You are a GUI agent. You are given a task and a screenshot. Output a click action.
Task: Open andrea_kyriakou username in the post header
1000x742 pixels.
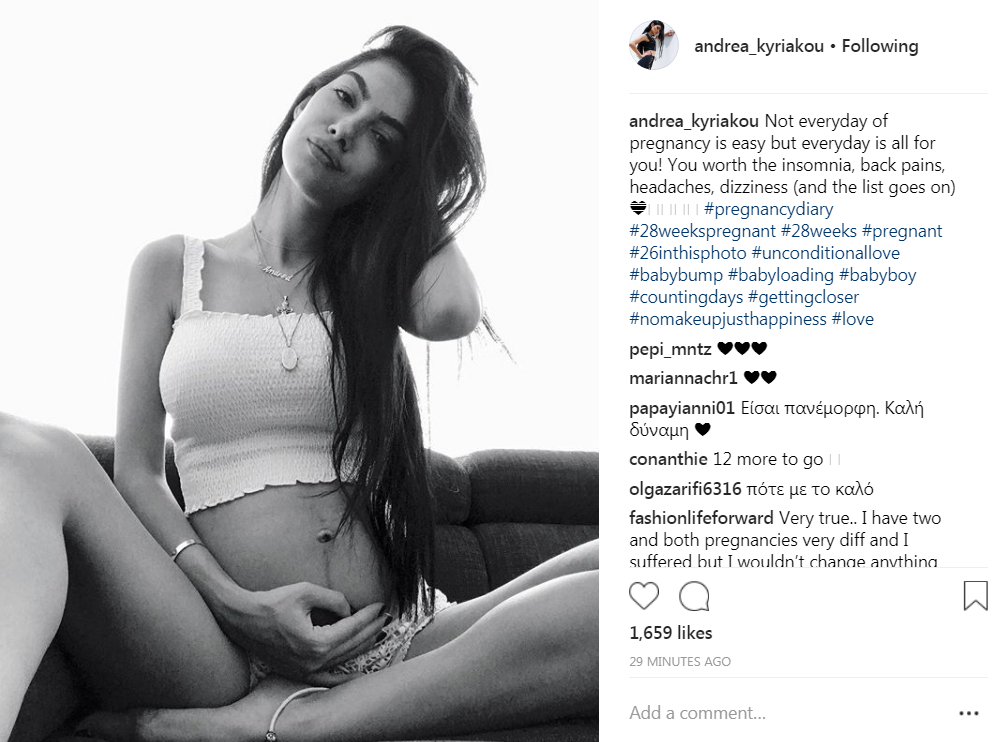coord(759,46)
